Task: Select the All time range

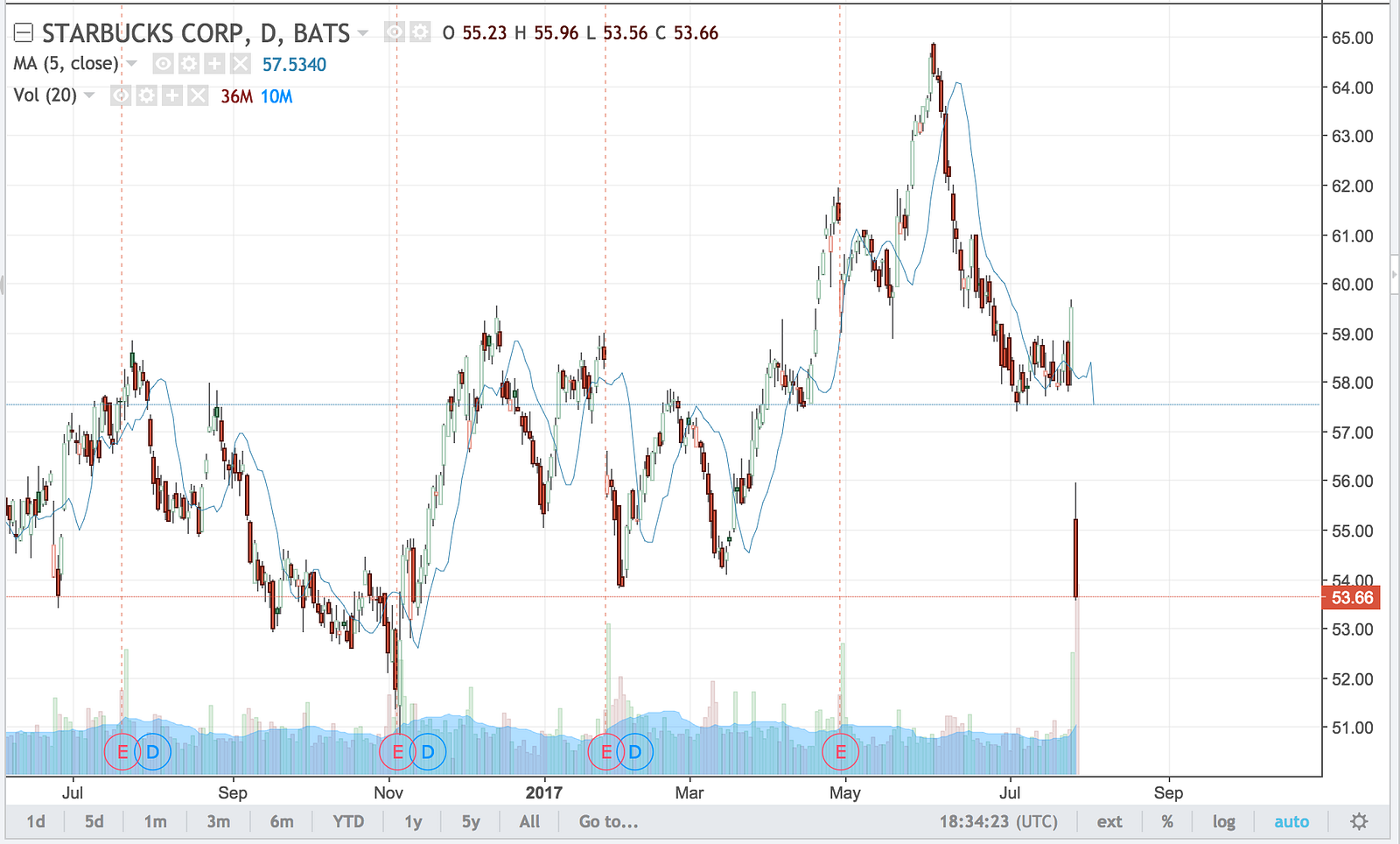Action: (529, 821)
